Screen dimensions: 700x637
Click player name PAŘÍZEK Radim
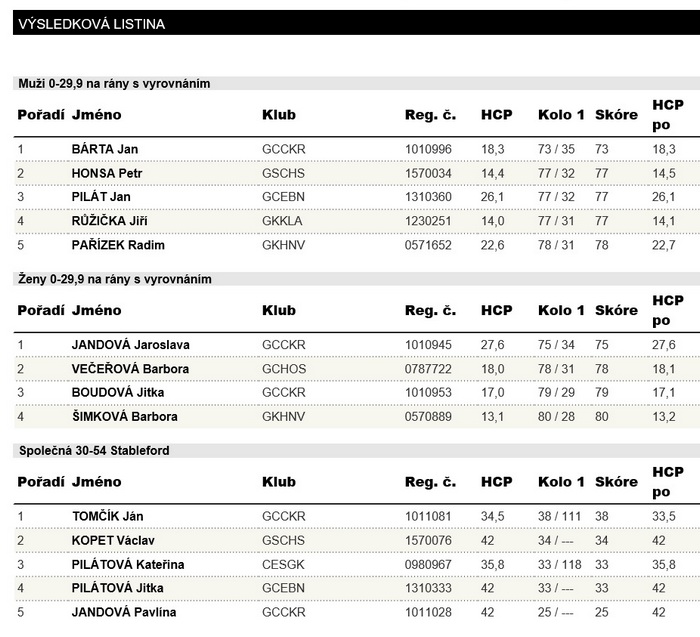tap(118, 245)
